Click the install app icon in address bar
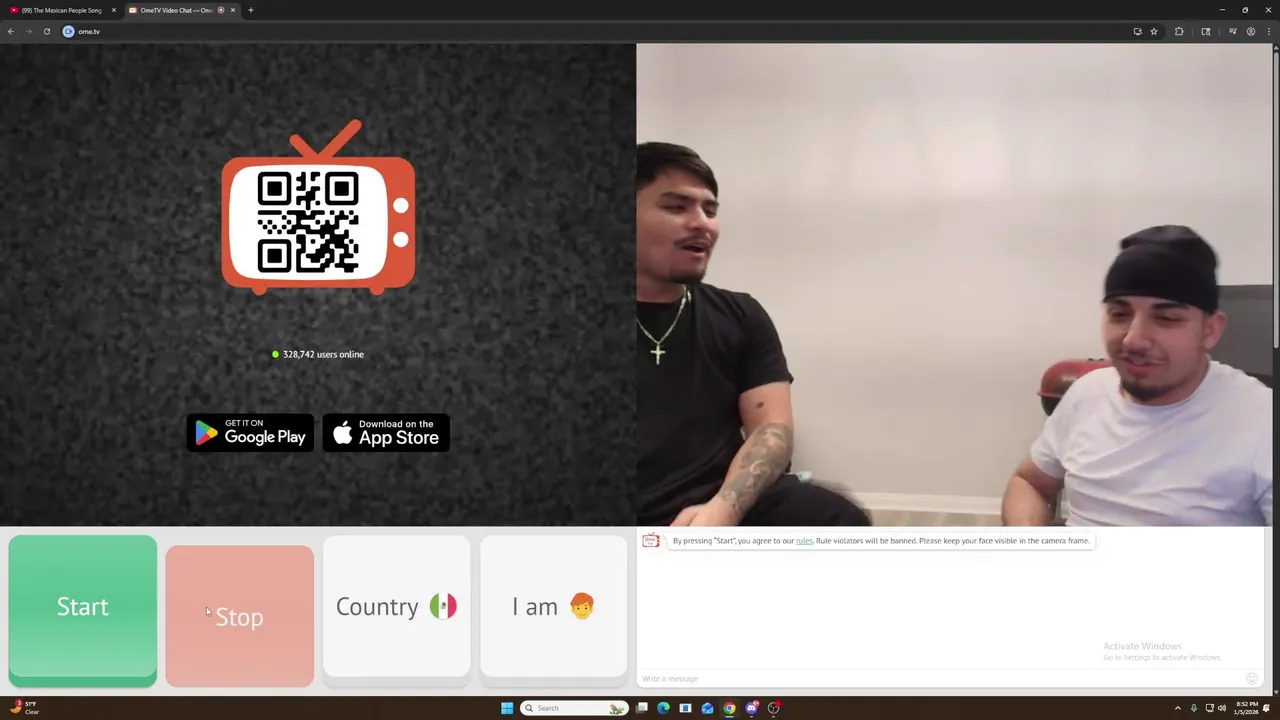This screenshot has height=720, width=1280. pyautogui.click(x=1137, y=31)
